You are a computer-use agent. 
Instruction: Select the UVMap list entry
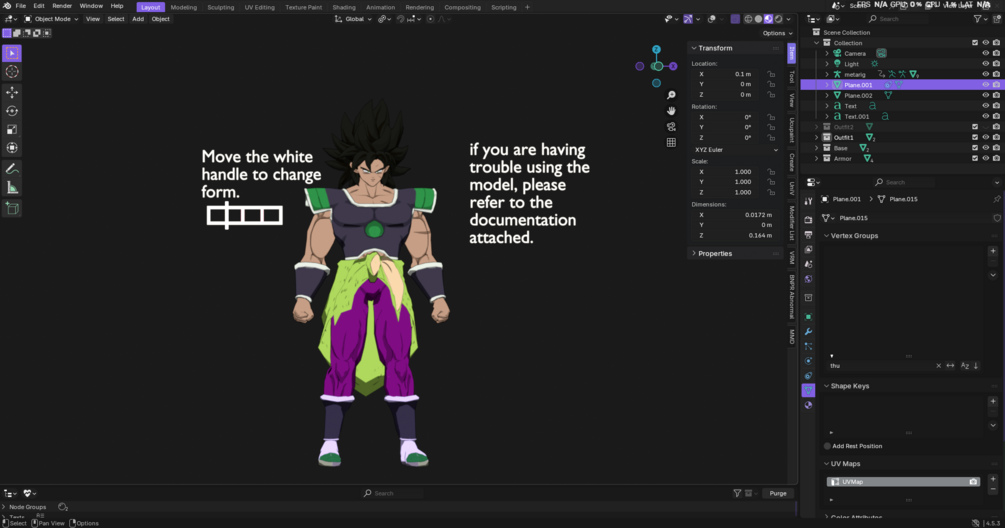(902, 482)
